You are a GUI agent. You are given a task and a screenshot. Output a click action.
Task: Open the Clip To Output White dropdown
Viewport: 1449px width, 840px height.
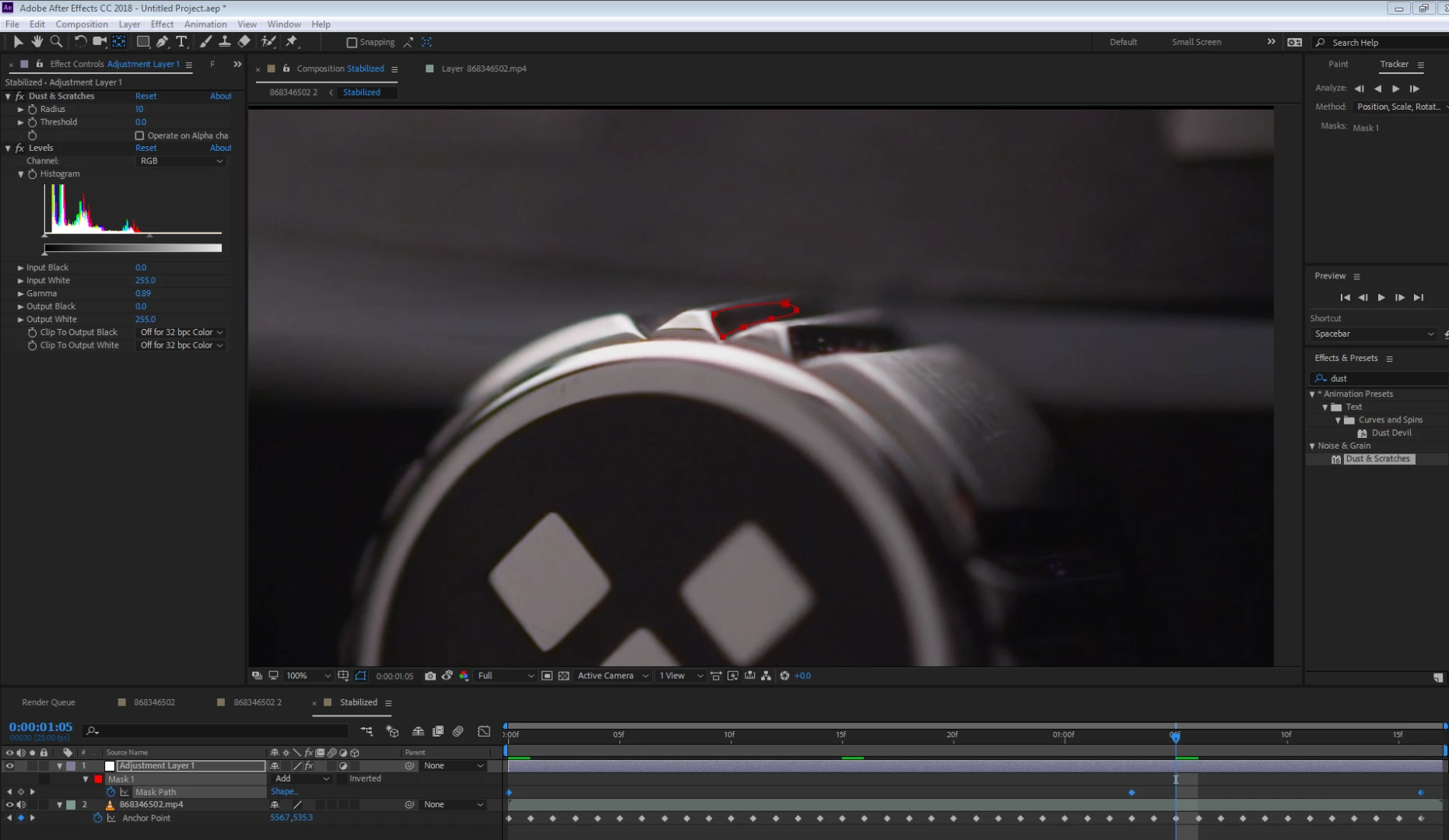[181, 345]
